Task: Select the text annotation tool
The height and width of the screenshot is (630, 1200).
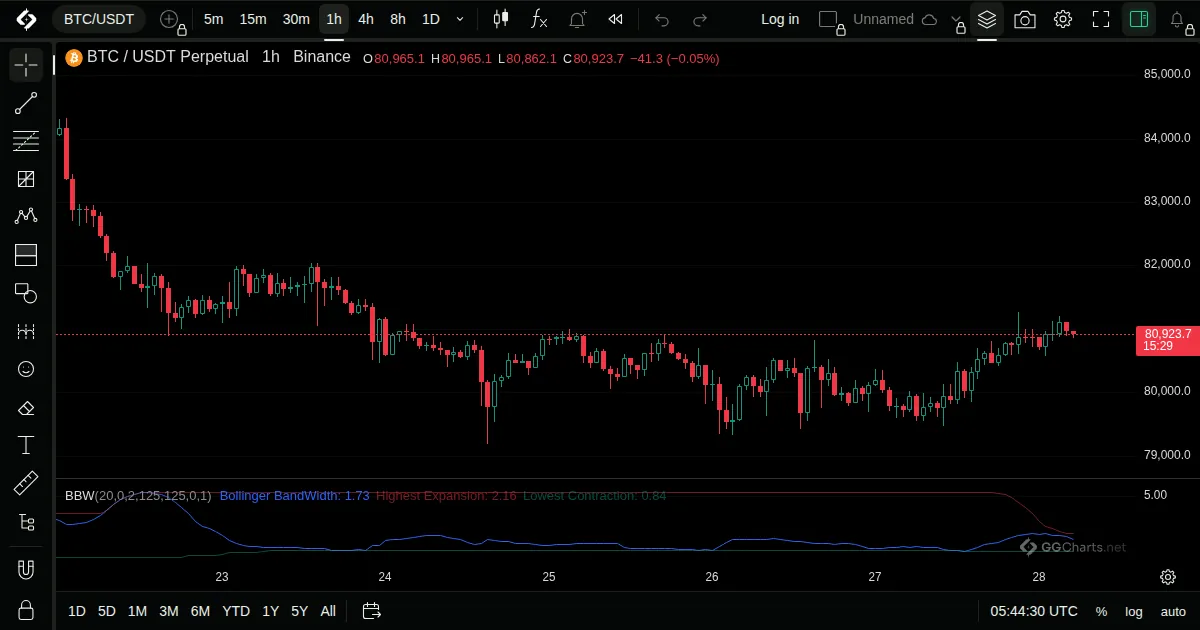Action: (26, 445)
